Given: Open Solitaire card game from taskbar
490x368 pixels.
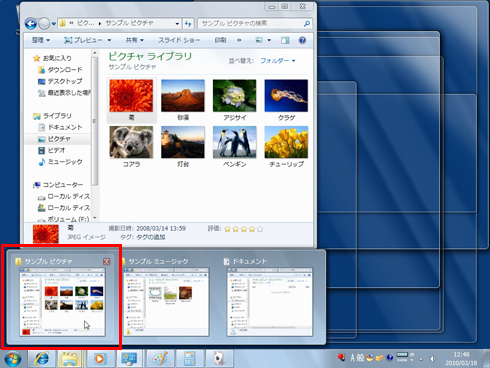Looking at the screenshot, I should click(x=219, y=359).
